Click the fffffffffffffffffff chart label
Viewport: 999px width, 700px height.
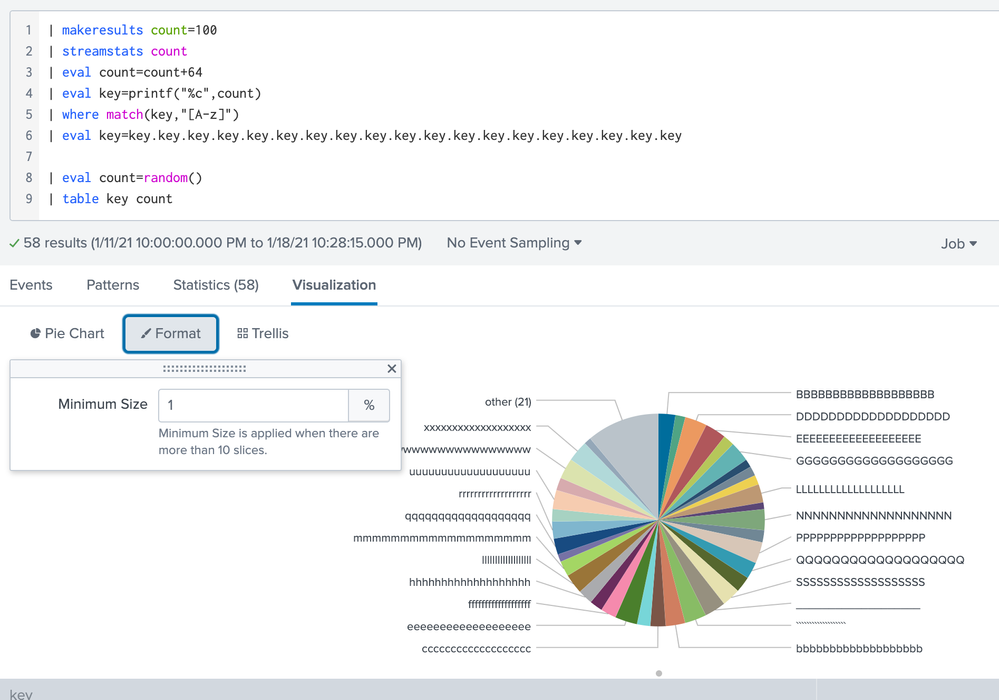pyautogui.click(x=500, y=604)
